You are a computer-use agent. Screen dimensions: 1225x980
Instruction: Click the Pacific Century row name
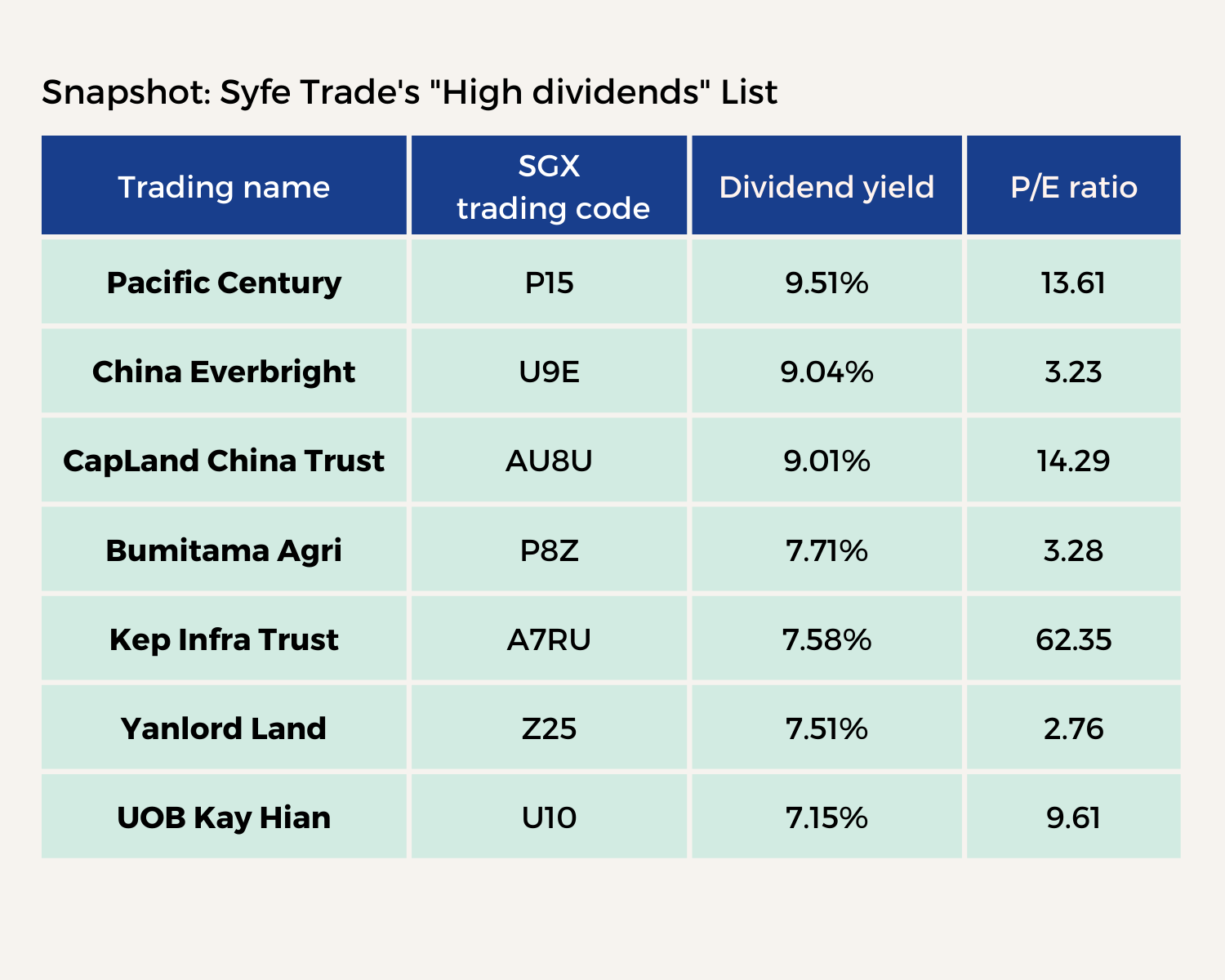pos(224,283)
